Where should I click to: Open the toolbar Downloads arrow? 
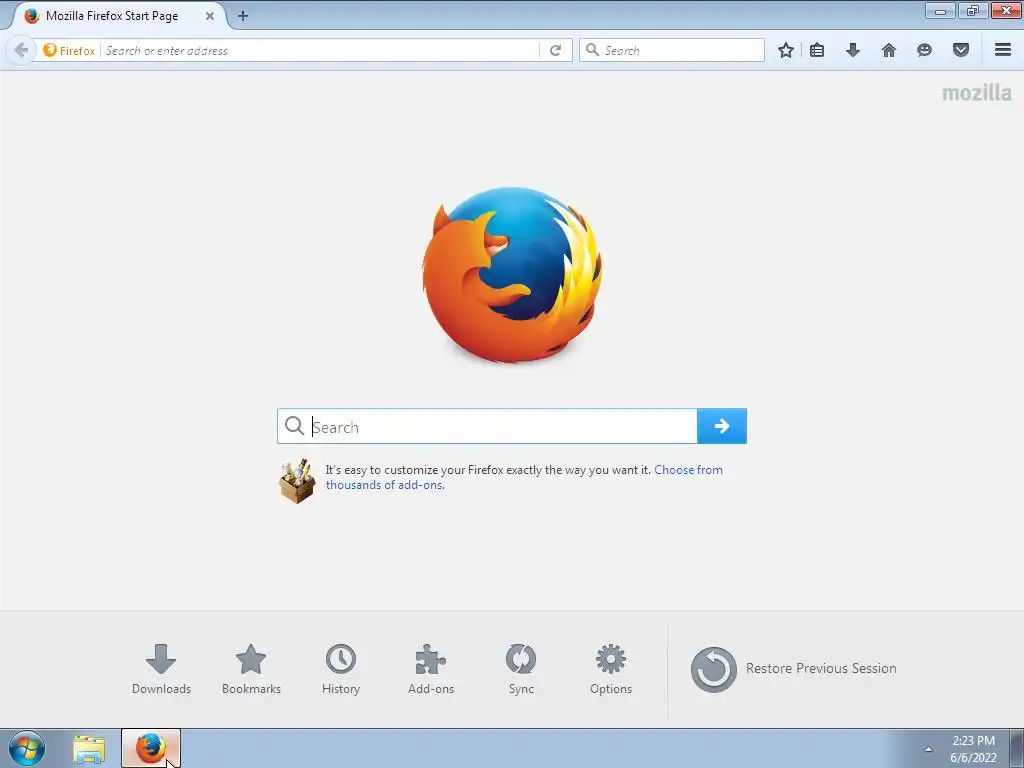852,50
